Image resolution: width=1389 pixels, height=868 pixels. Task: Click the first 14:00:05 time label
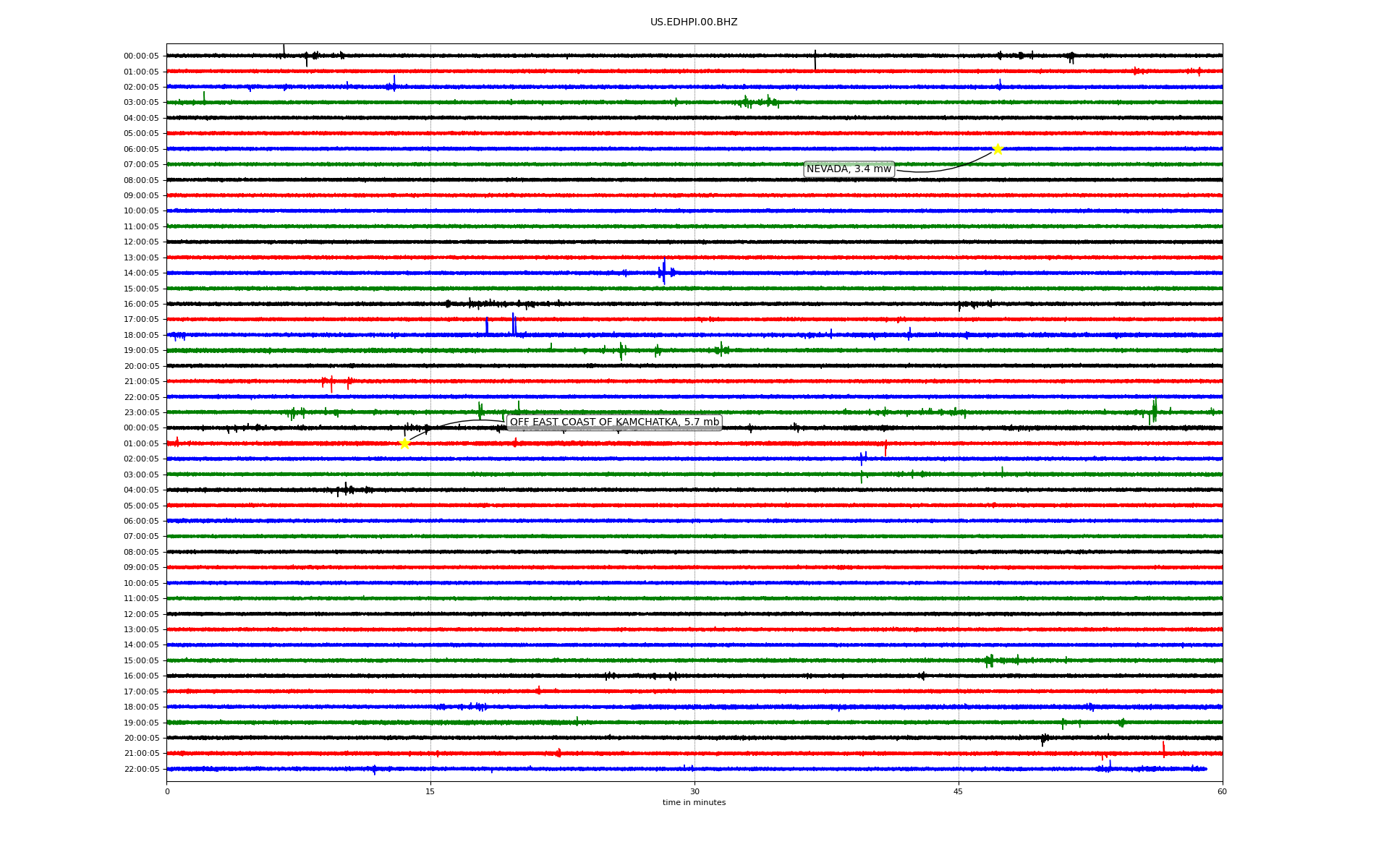[x=141, y=273]
